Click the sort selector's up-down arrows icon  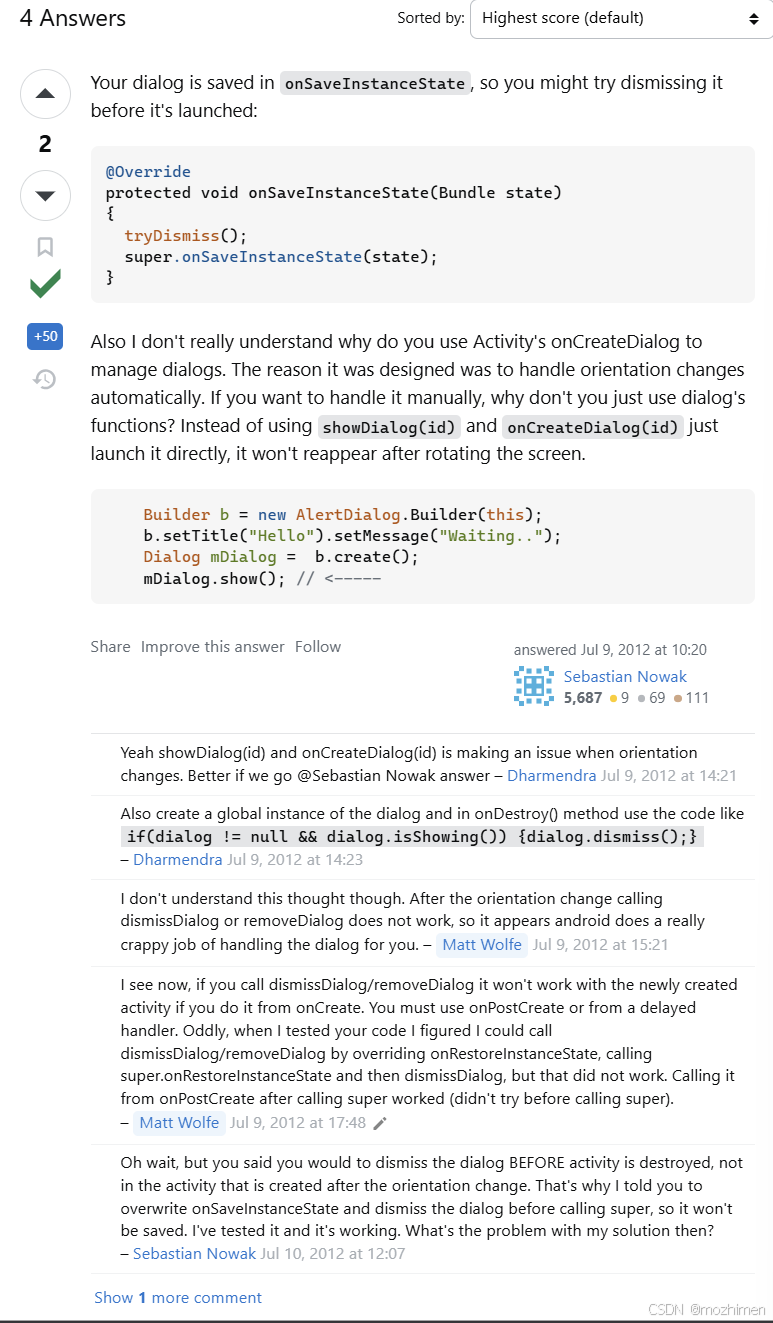[x=755, y=18]
